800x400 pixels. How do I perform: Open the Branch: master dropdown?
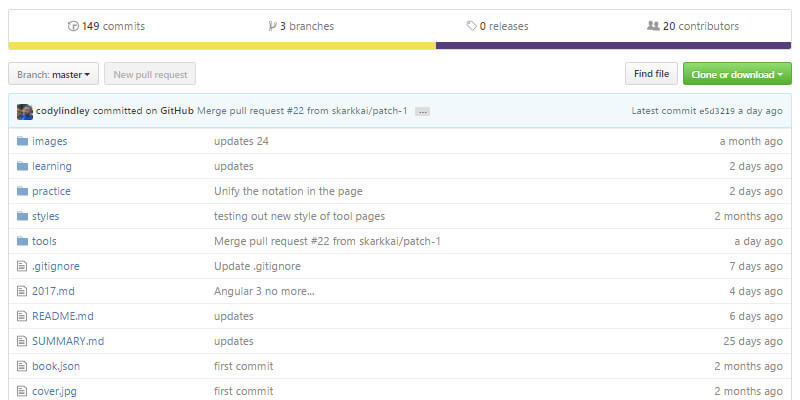pyautogui.click(x=53, y=74)
